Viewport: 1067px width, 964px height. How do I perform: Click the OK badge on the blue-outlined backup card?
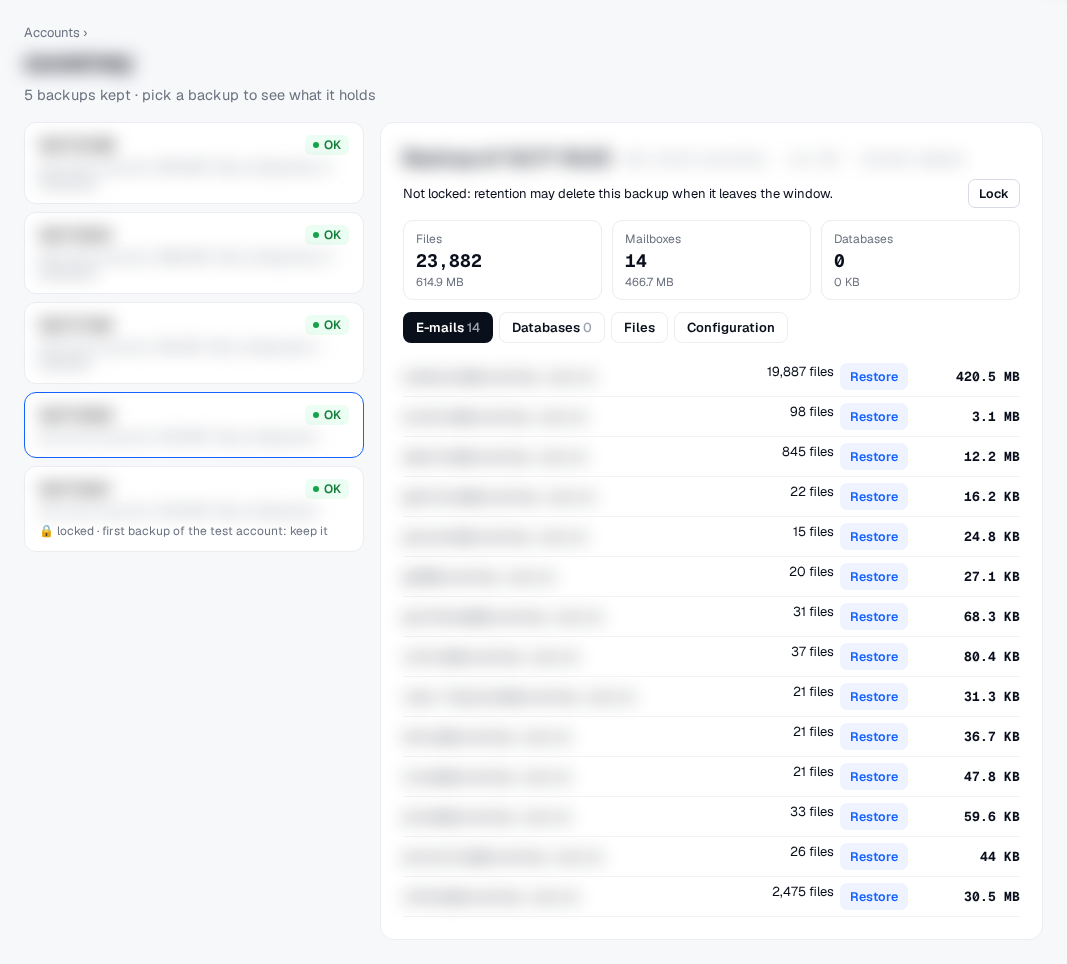pyautogui.click(x=327, y=415)
